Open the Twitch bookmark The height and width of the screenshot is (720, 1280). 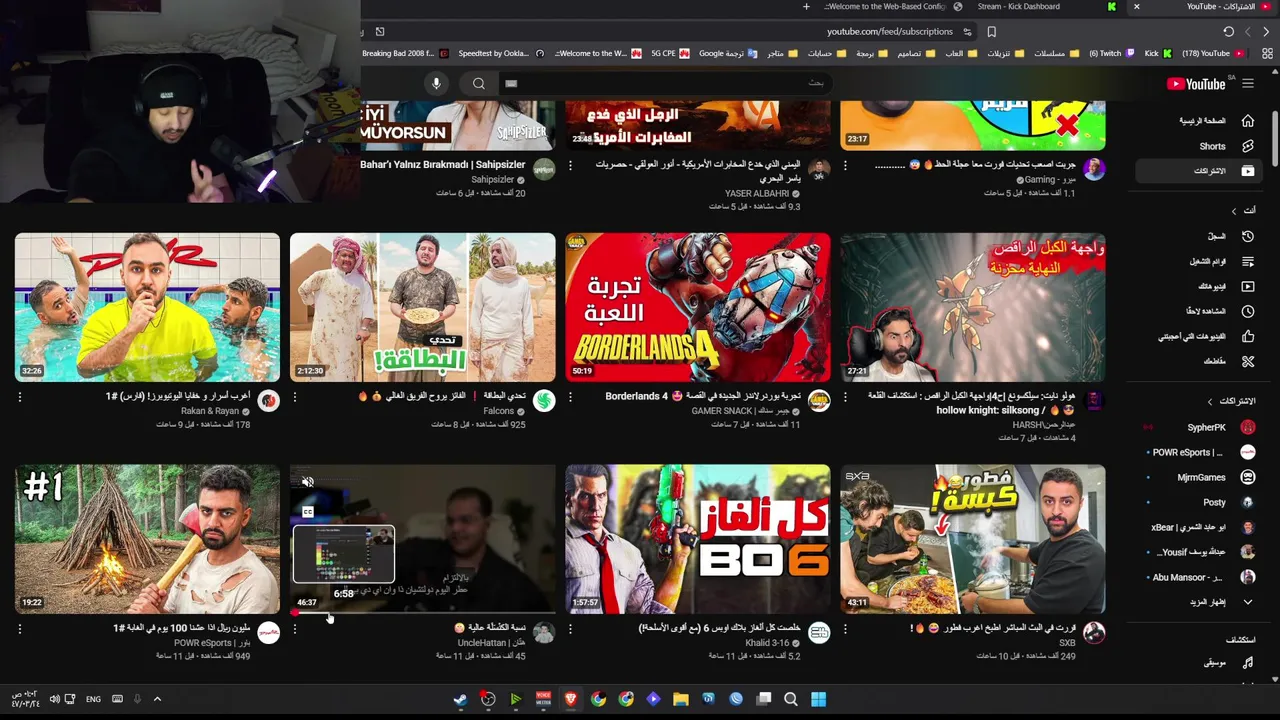pyautogui.click(x=1112, y=53)
